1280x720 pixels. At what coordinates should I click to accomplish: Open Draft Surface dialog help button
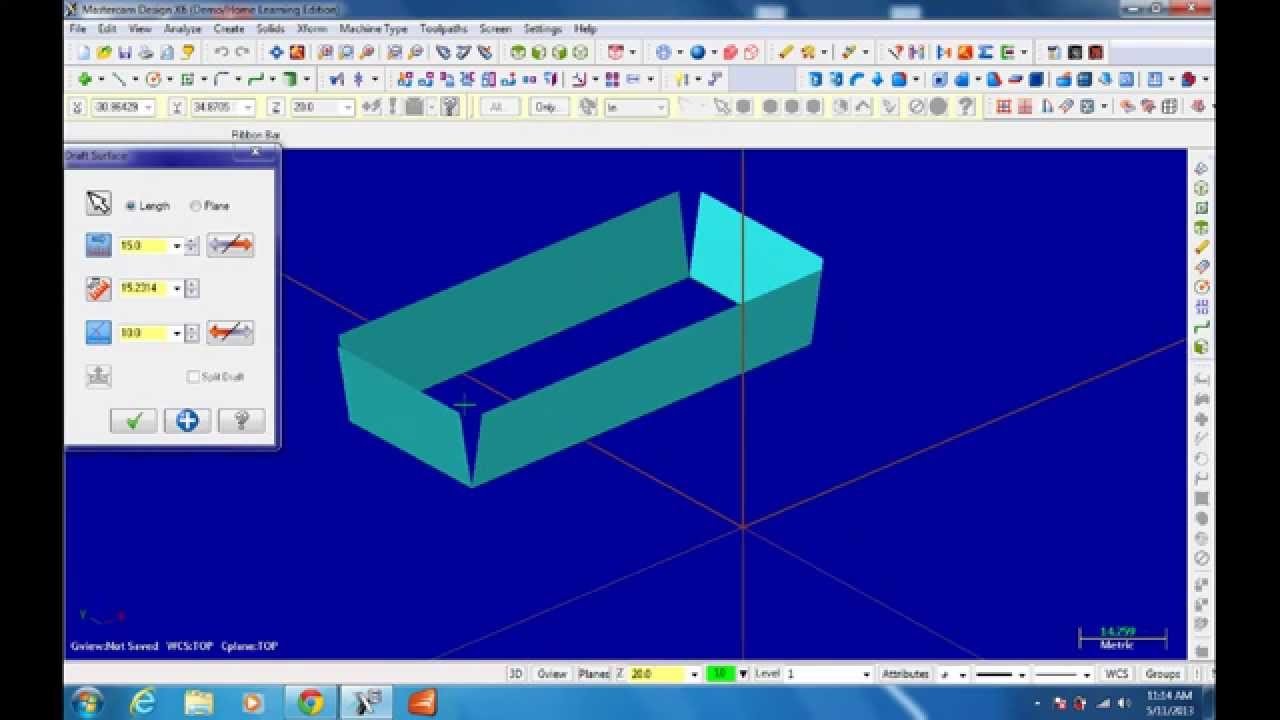[241, 421]
